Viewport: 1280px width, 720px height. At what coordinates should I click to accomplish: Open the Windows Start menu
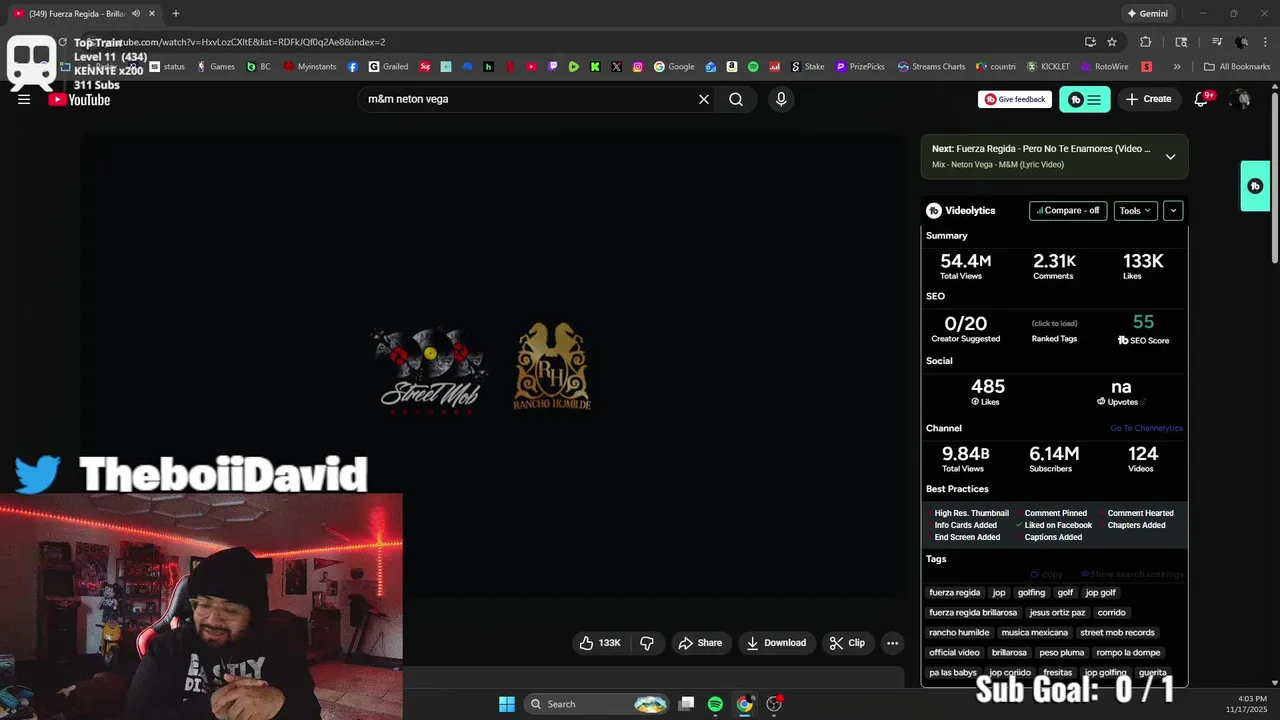pos(507,704)
